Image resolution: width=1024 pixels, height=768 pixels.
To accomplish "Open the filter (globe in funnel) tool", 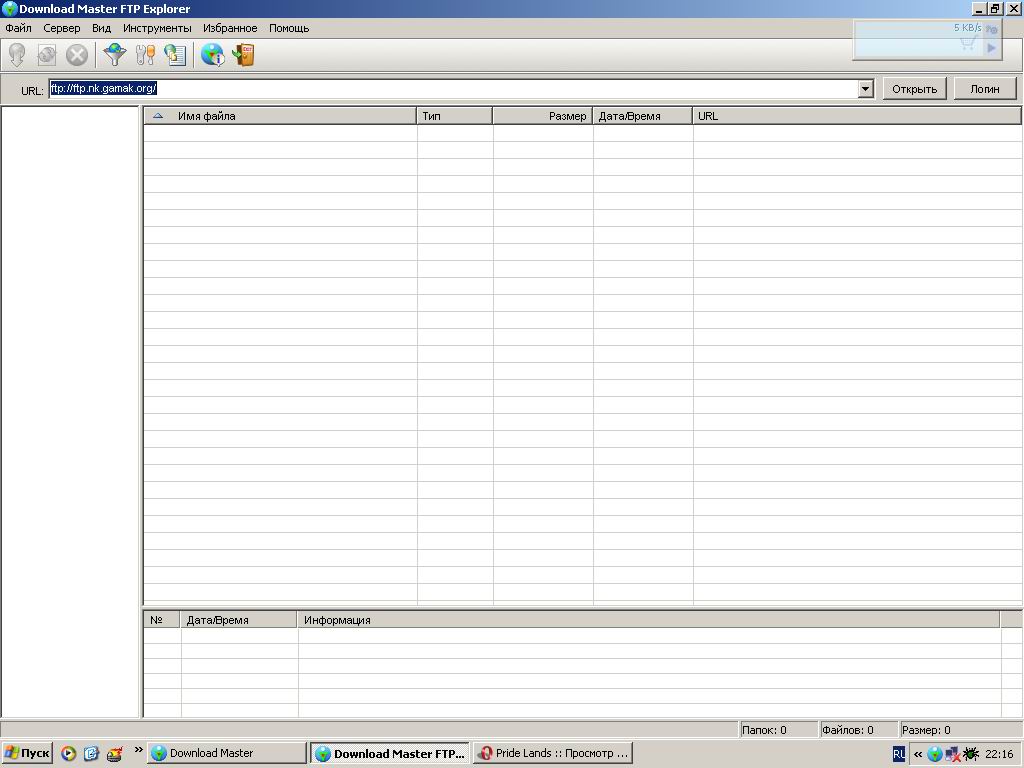I will click(115, 55).
